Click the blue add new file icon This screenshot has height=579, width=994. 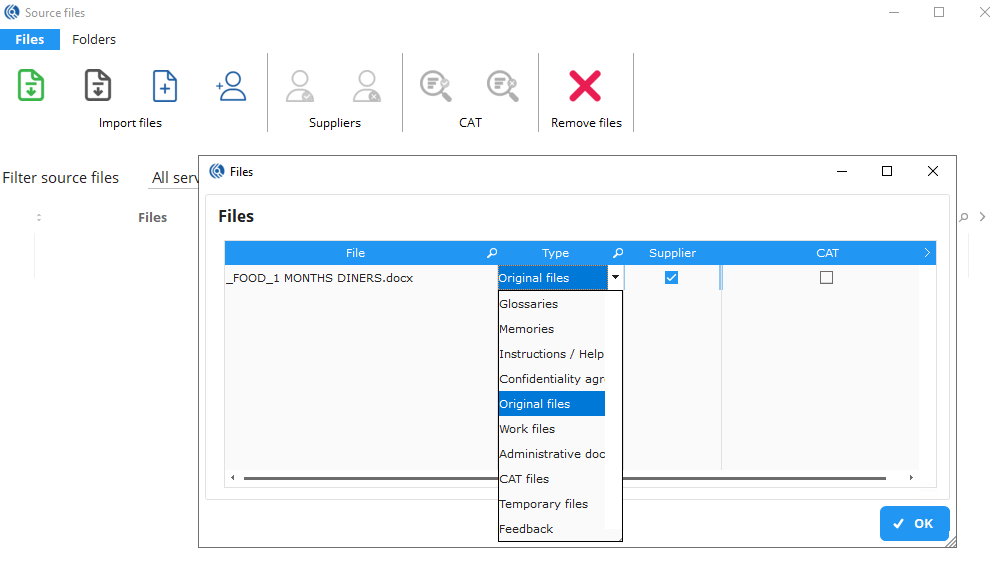(164, 86)
